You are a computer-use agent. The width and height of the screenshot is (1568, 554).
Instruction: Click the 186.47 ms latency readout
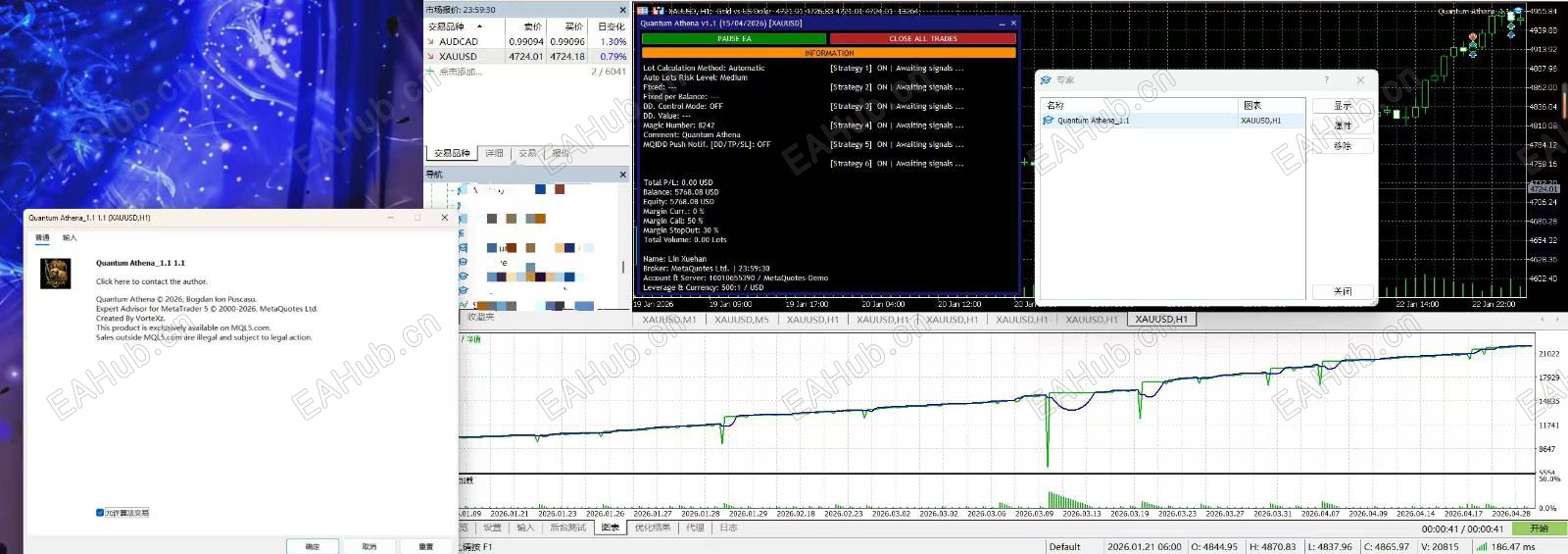point(1513,547)
